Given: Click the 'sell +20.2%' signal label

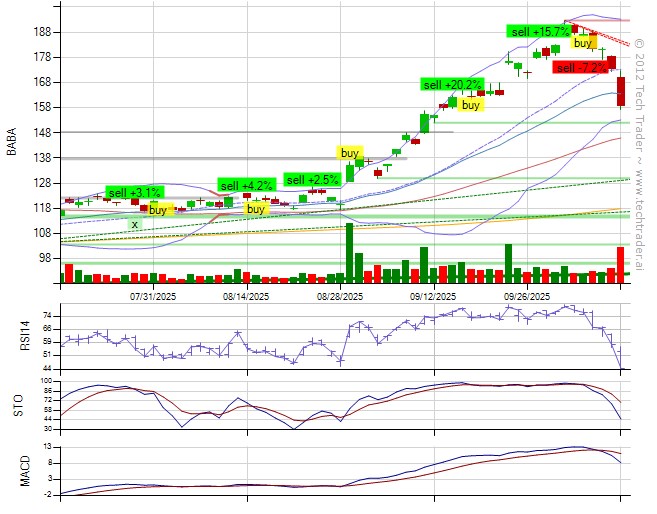Looking at the screenshot, I should click(x=452, y=84).
